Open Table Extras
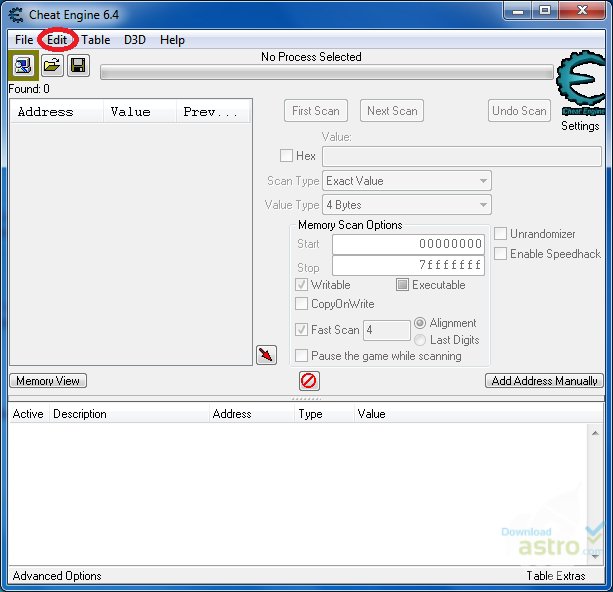 click(556, 576)
